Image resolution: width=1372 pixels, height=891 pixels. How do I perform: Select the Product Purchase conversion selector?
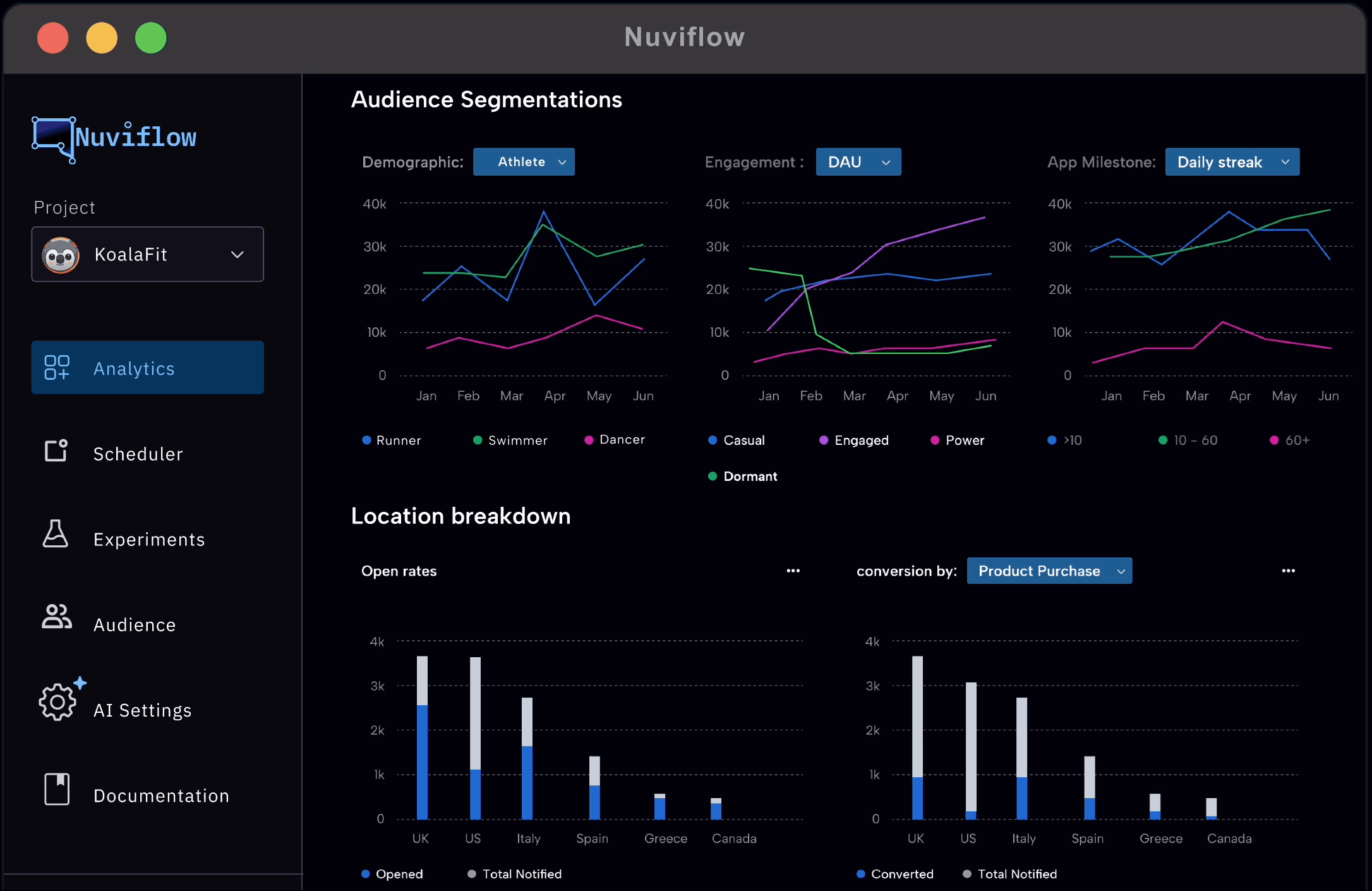coord(1049,571)
